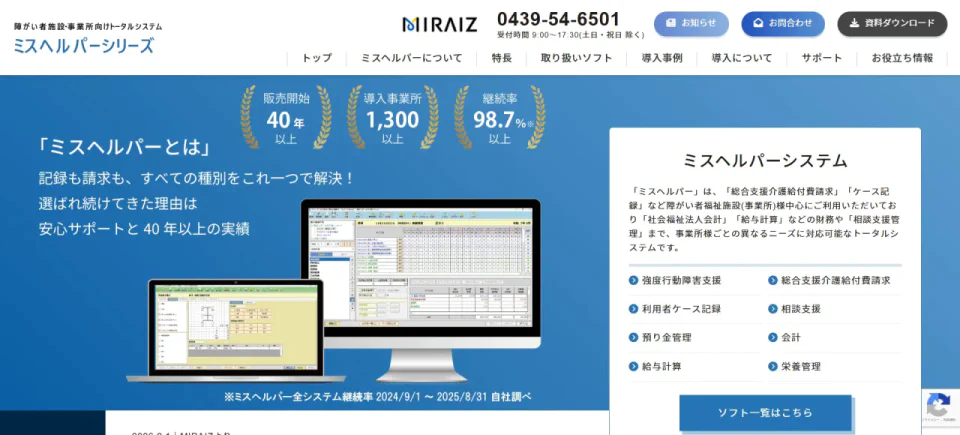Image resolution: width=960 pixels, height=435 pixels.
Task: Click the envelope icon in お問合わせ
Action: coord(759,23)
